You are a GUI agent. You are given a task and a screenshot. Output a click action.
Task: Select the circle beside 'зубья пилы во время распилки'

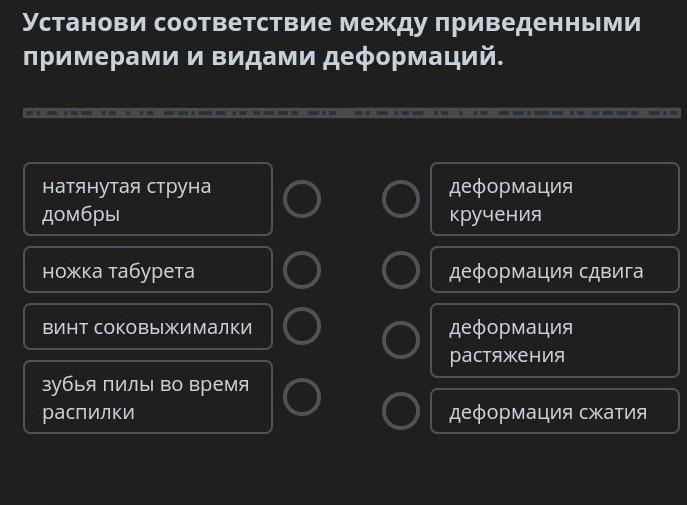pyautogui.click(x=302, y=397)
